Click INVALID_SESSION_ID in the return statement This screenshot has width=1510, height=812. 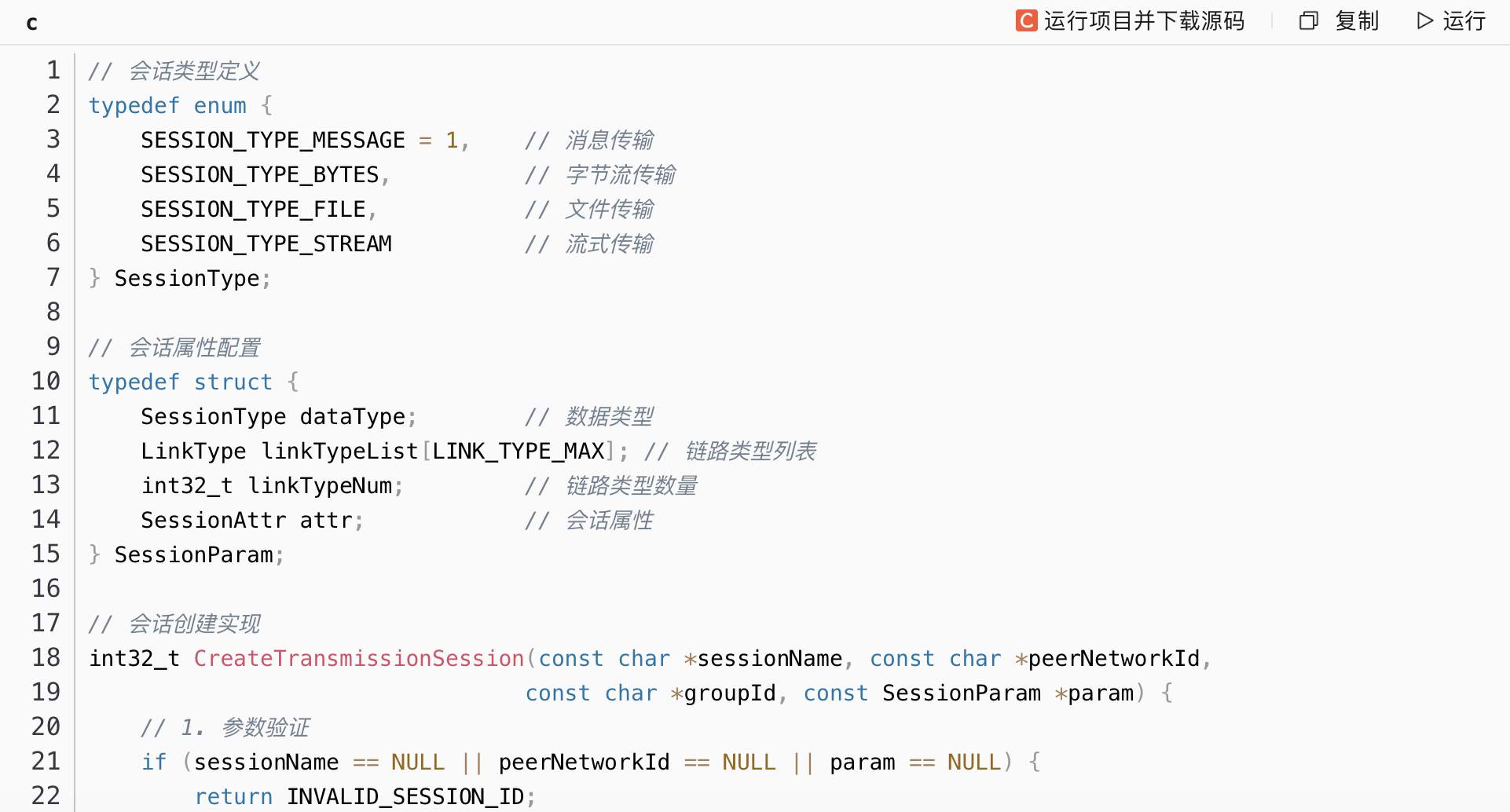coord(405,796)
